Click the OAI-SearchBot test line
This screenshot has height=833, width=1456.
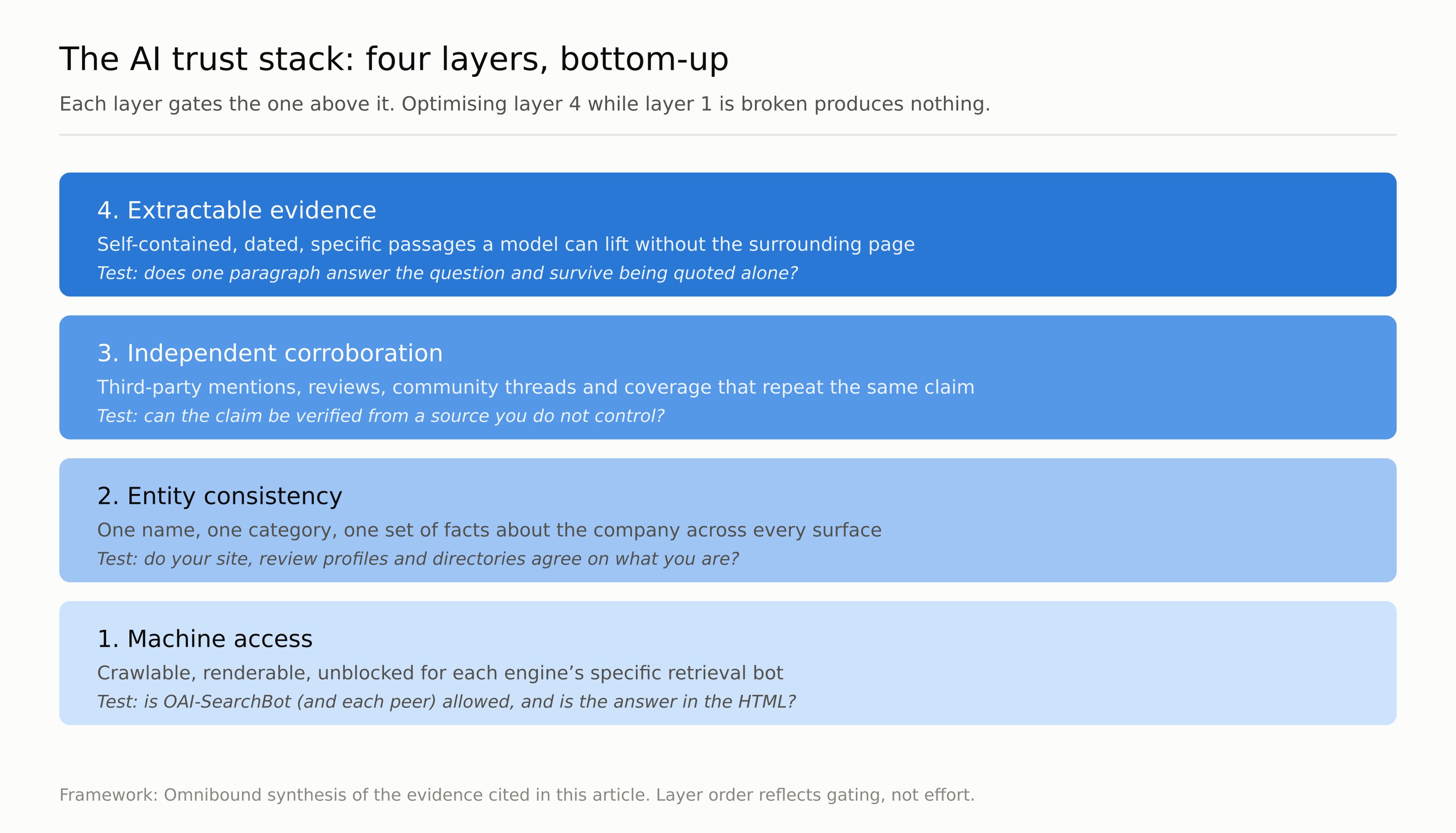tap(446, 702)
